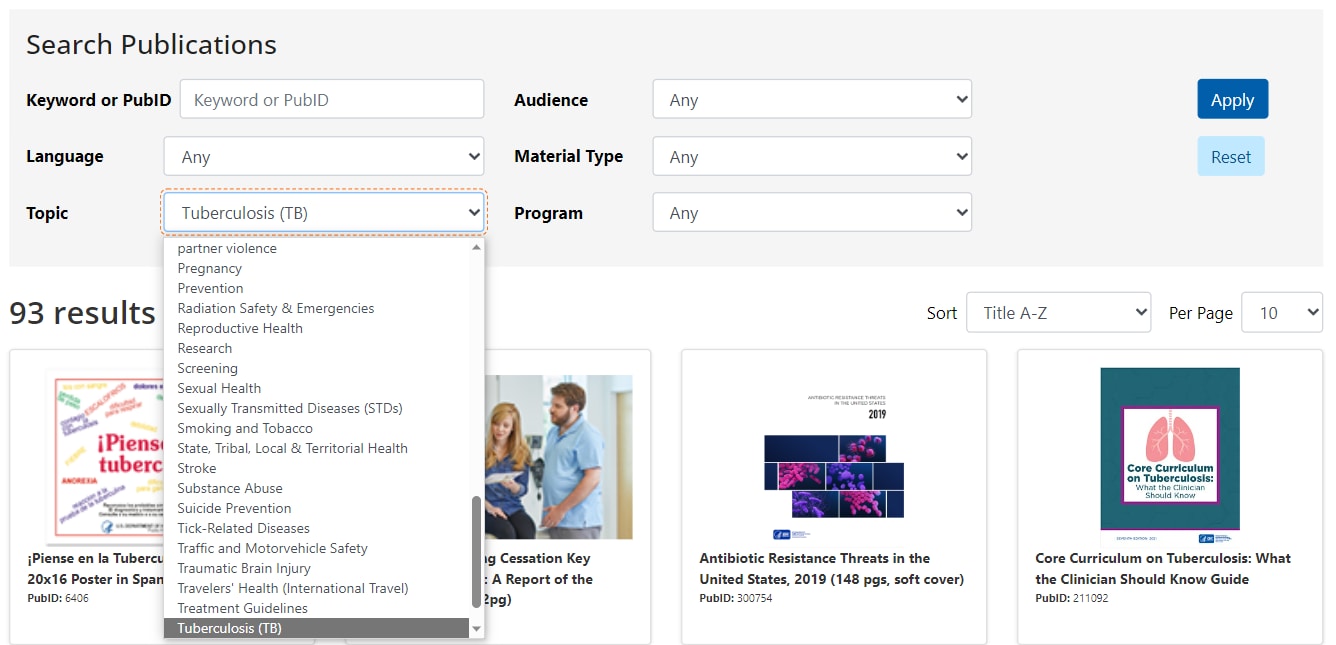This screenshot has height=645, width=1336.
Task: Click the PubID 211092 text
Action: pyautogui.click(x=1072, y=599)
